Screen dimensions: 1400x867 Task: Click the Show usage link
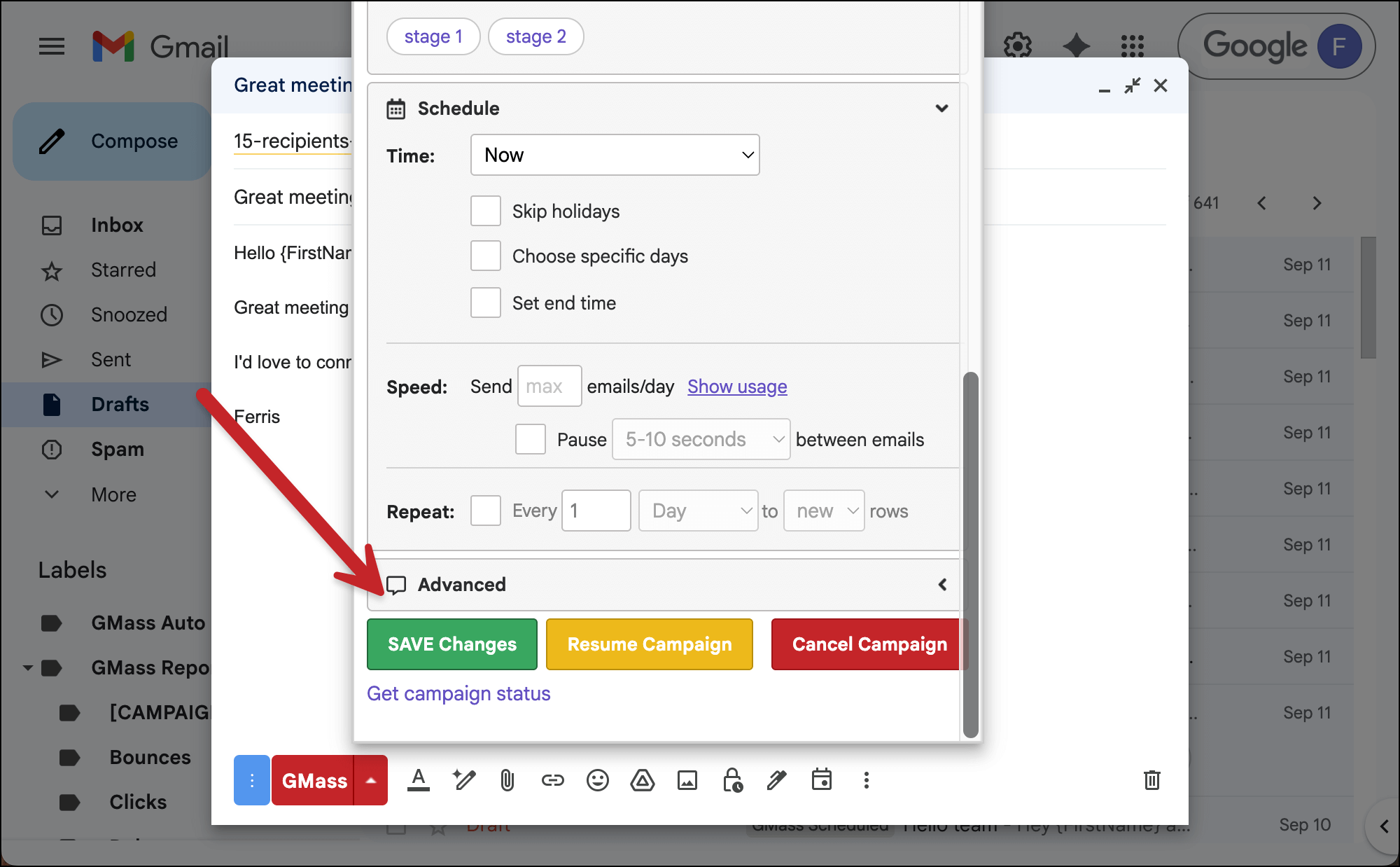click(737, 386)
